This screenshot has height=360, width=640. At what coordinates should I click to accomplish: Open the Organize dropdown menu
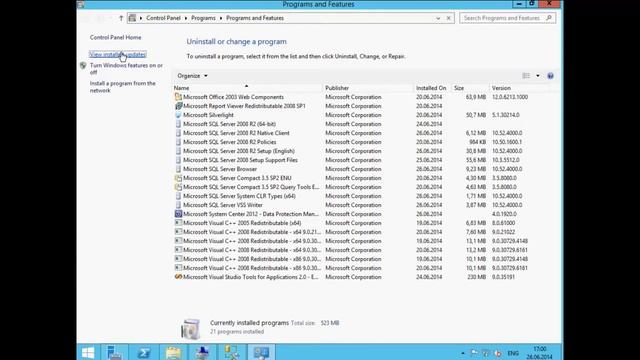192,76
